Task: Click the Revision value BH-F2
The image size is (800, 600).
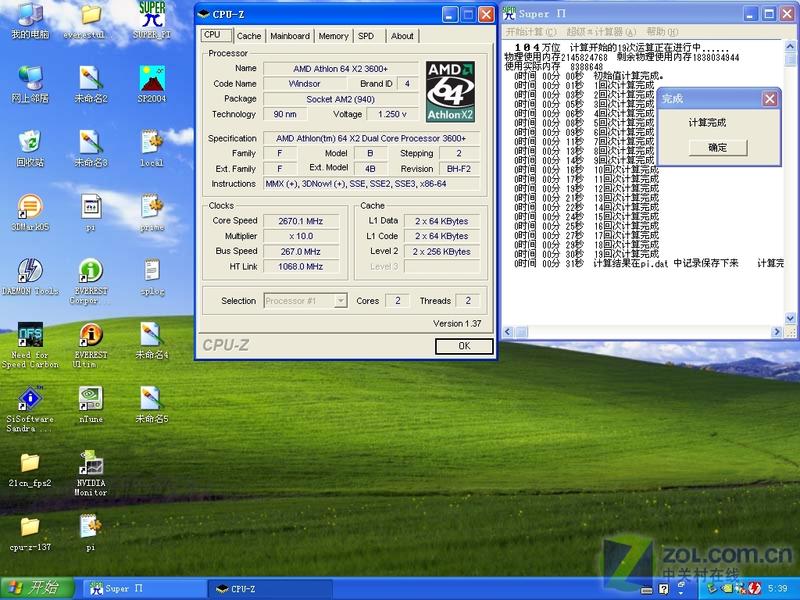Action: [459, 169]
